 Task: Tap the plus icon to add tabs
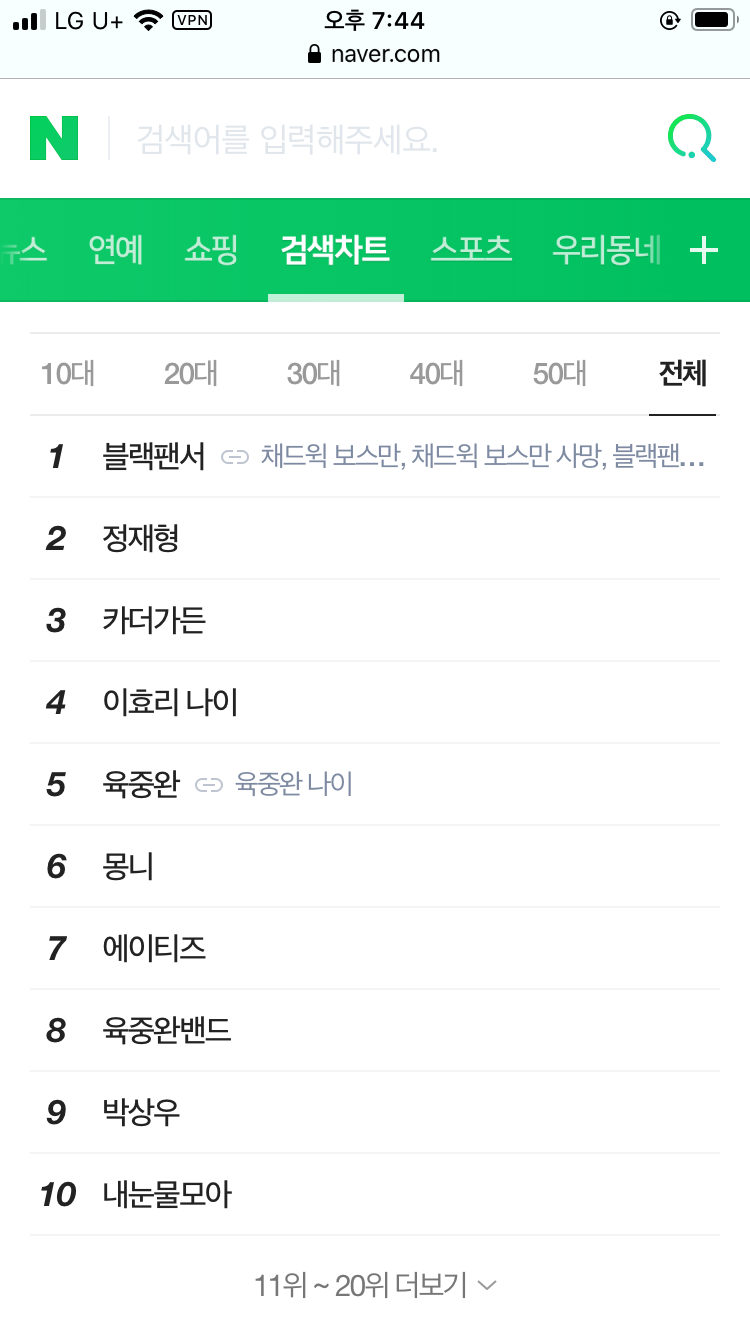pos(706,250)
